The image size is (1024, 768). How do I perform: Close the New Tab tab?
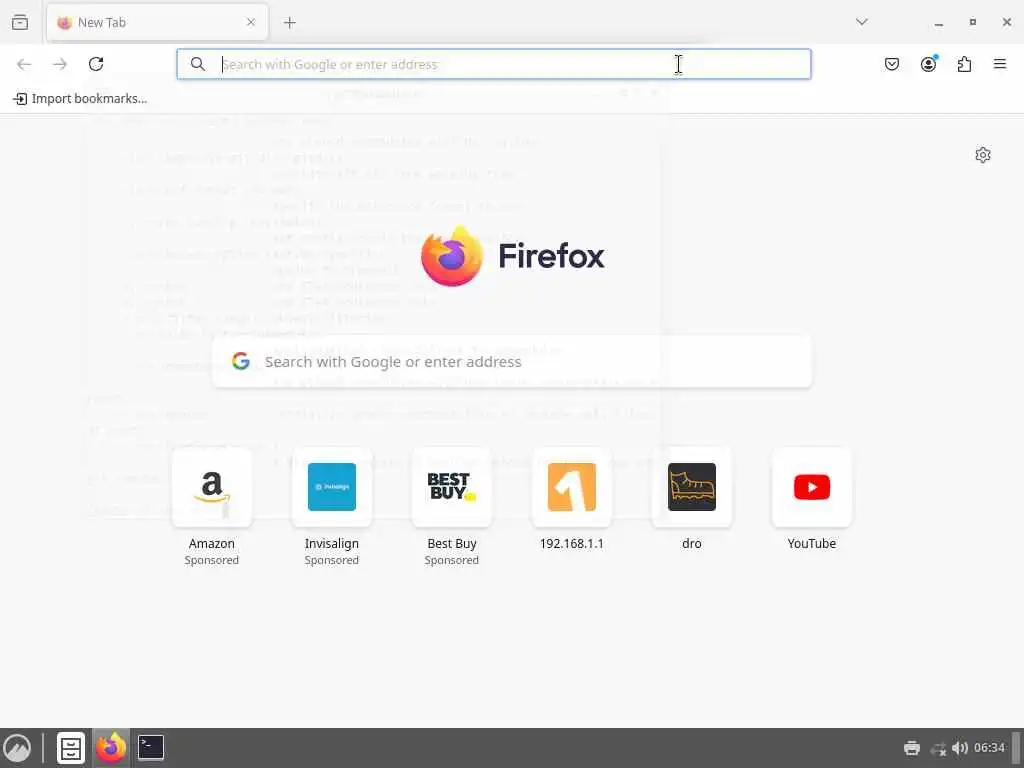tap(251, 22)
